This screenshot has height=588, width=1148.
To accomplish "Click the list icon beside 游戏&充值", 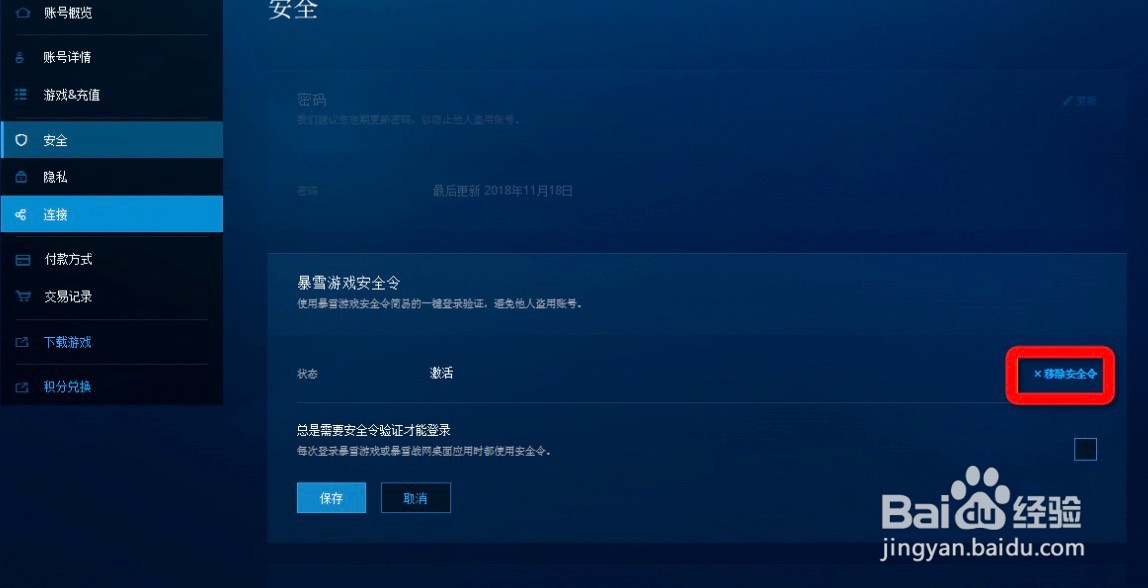I will tap(21, 94).
